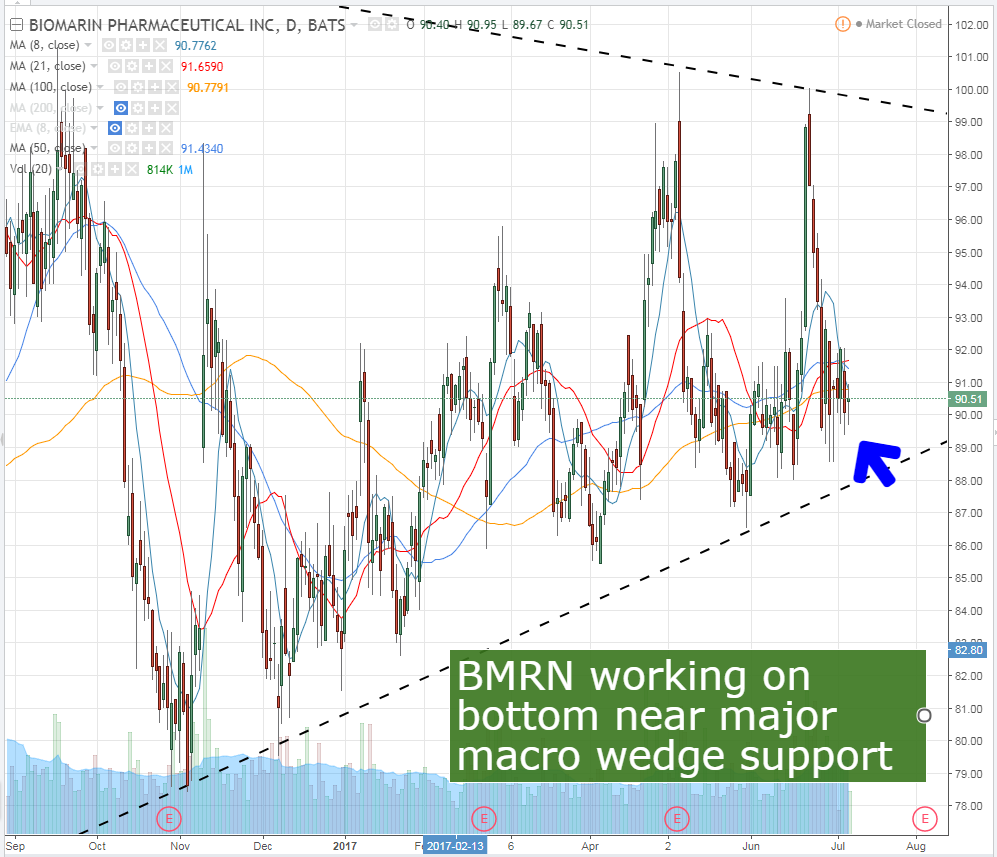Click plus icon for Vol (20)

pos(114,169)
